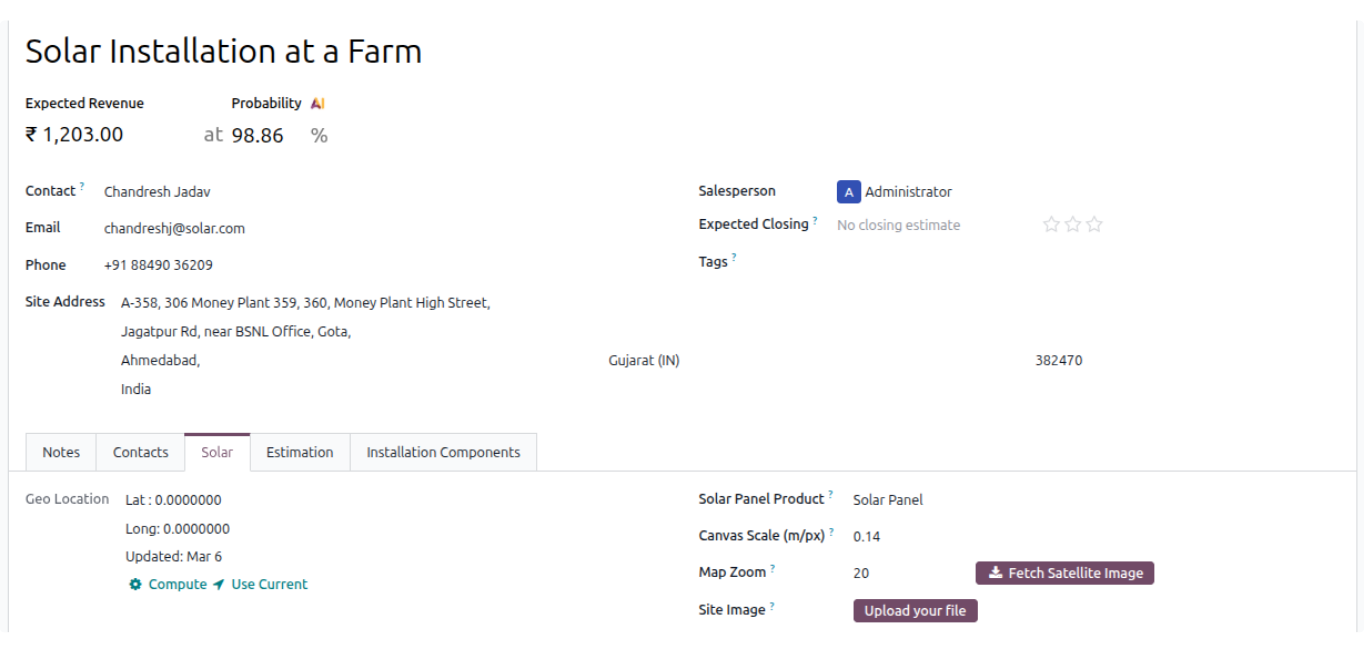The image size is (1364, 653).
Task: Click Updated: Mar 6 text
Action: [x=173, y=556]
